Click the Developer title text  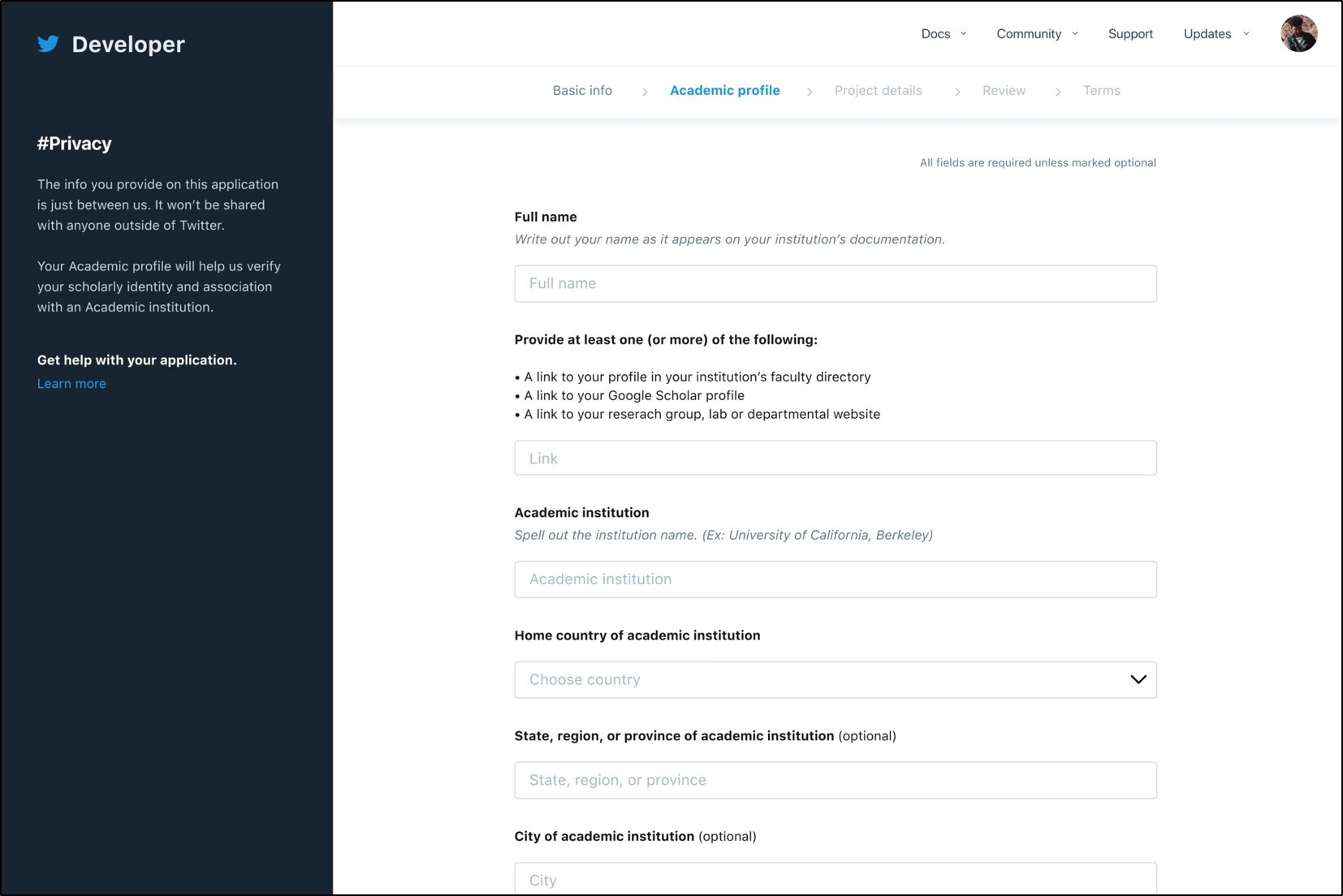click(128, 45)
